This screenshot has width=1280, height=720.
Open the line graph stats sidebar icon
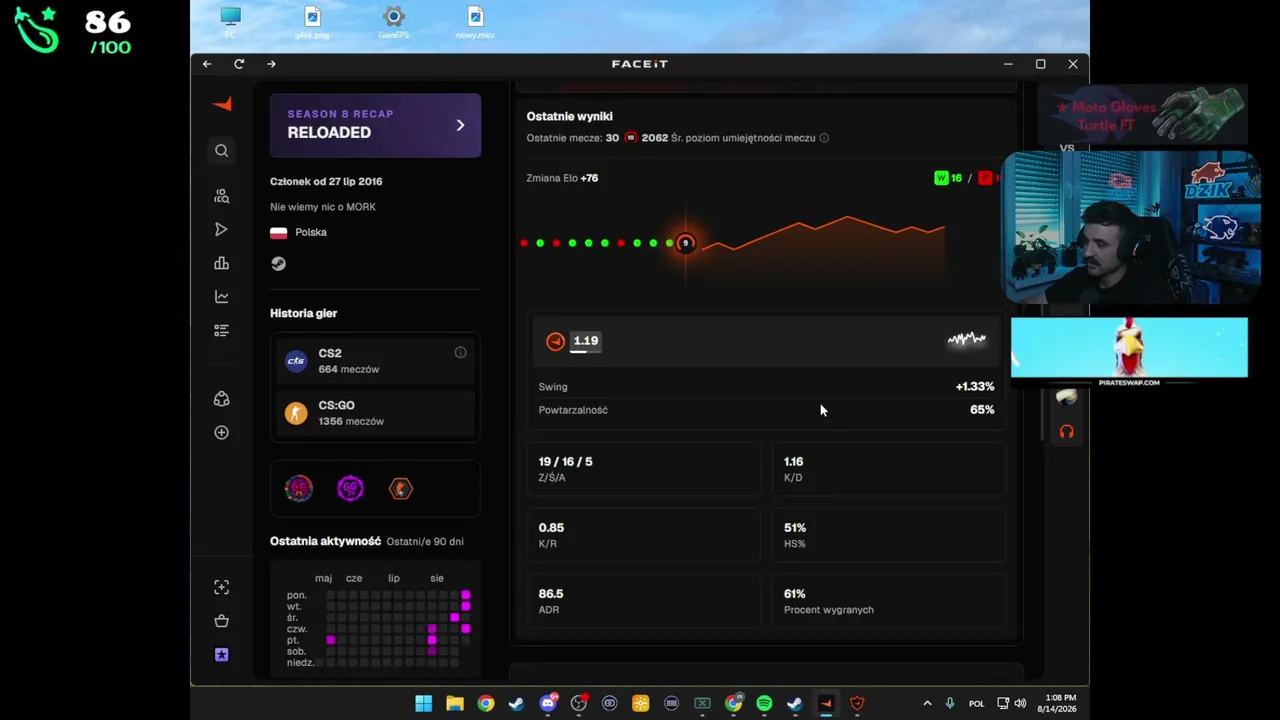pos(222,297)
